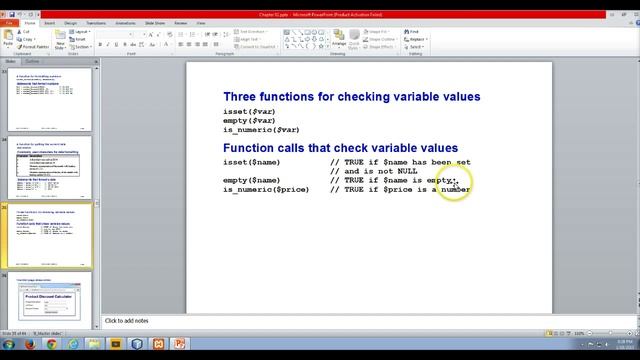The width and height of the screenshot is (640, 360).
Task: Open the file explorer folder in taskbar
Action: 94,344
